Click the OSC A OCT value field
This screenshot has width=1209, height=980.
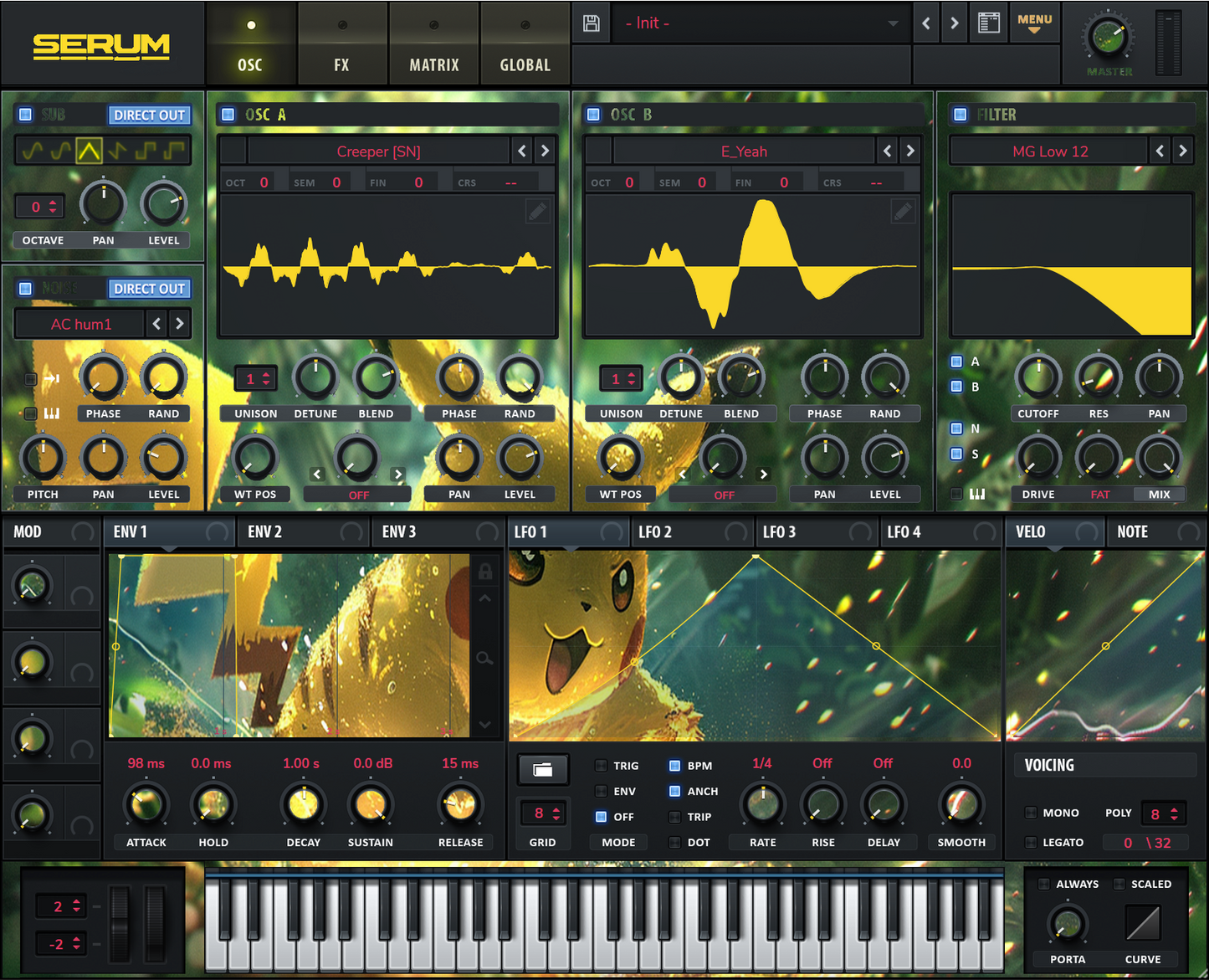[x=264, y=182]
